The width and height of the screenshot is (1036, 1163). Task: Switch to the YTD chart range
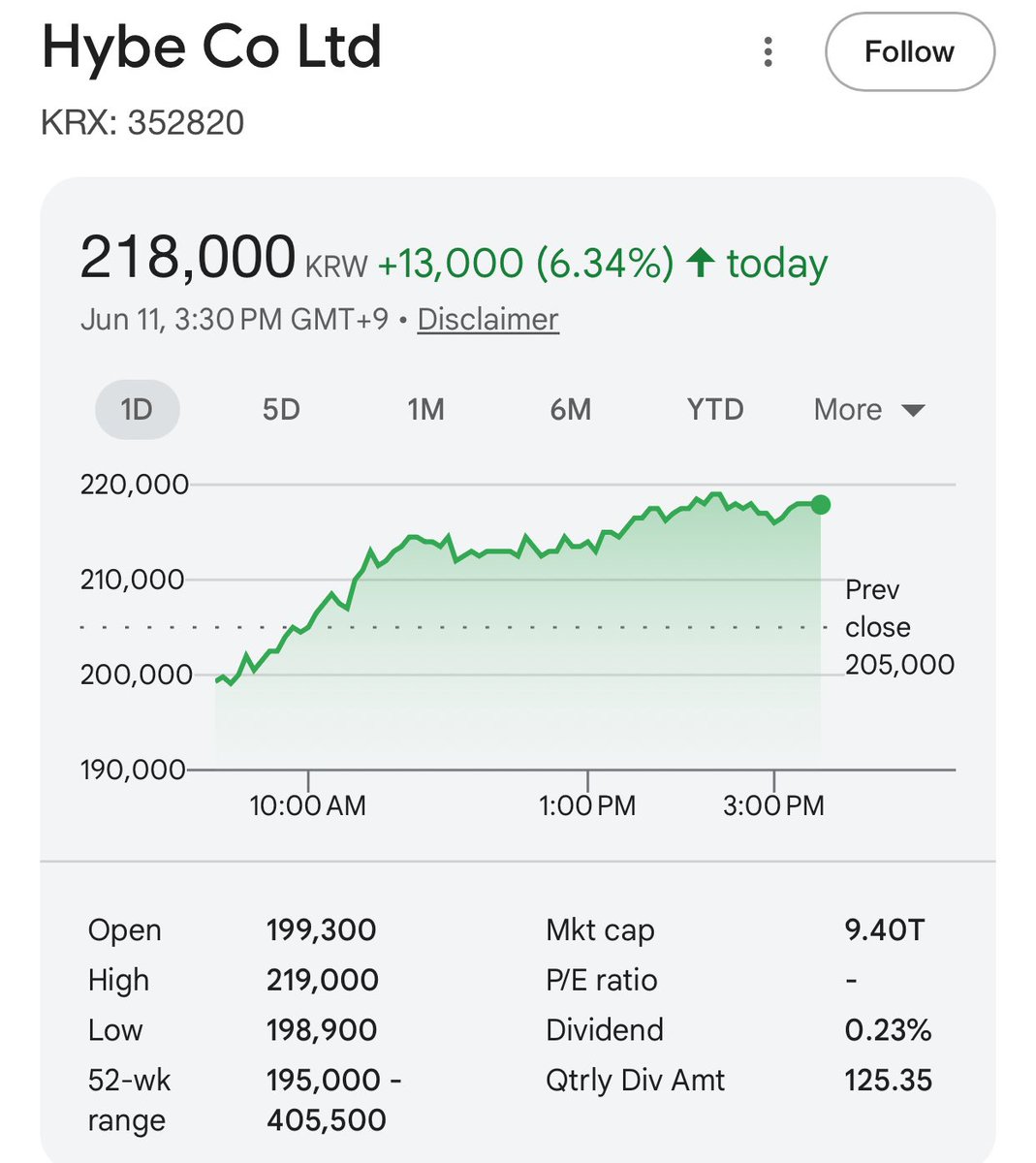(715, 410)
